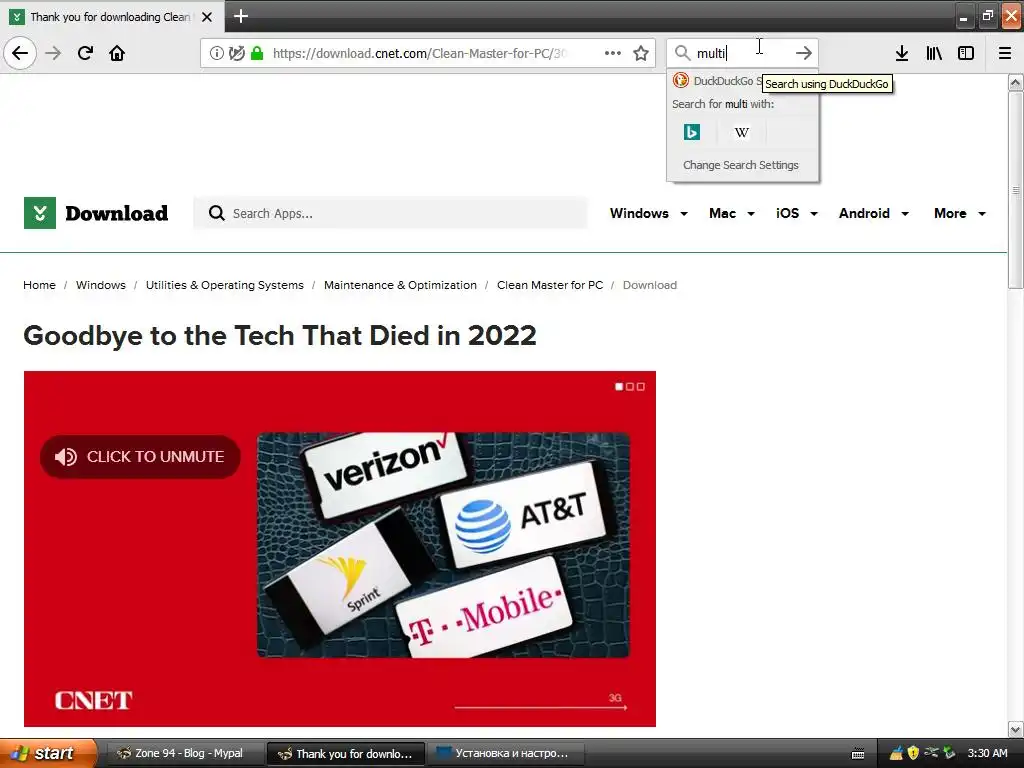1024x768 pixels.
Task: Click the green secure padlock icon
Action: (257, 54)
